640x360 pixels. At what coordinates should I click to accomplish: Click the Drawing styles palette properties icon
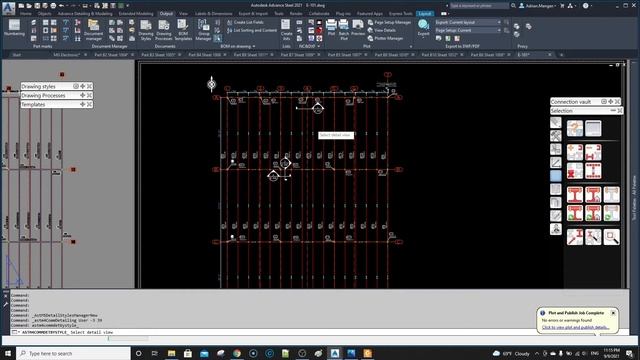76,86
